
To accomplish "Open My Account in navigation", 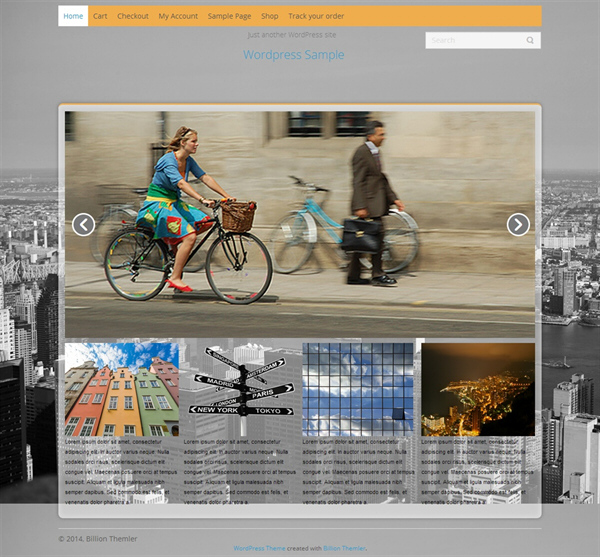I will [178, 16].
